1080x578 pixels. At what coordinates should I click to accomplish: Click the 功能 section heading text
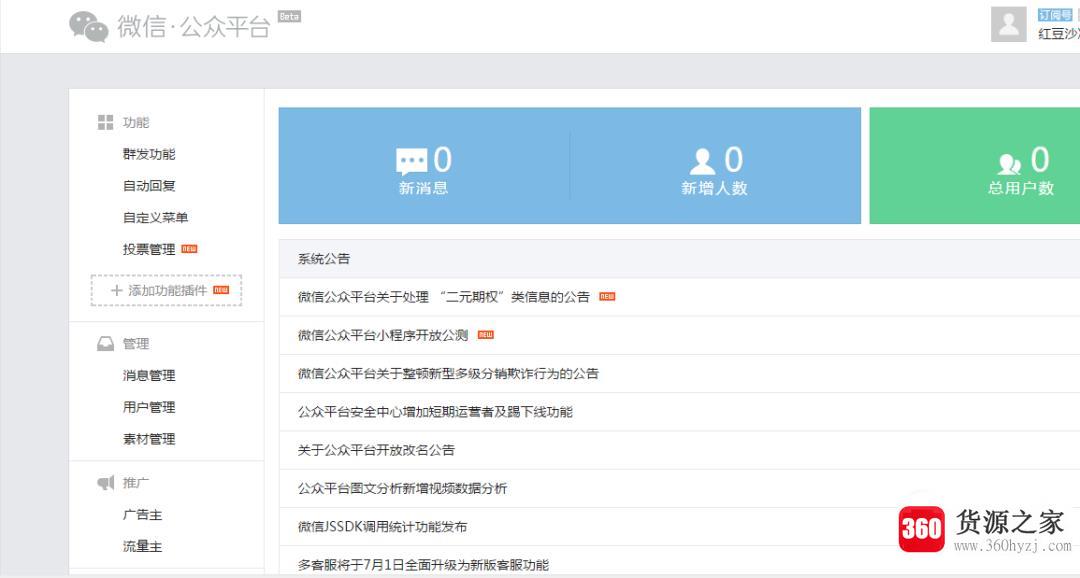[136, 123]
